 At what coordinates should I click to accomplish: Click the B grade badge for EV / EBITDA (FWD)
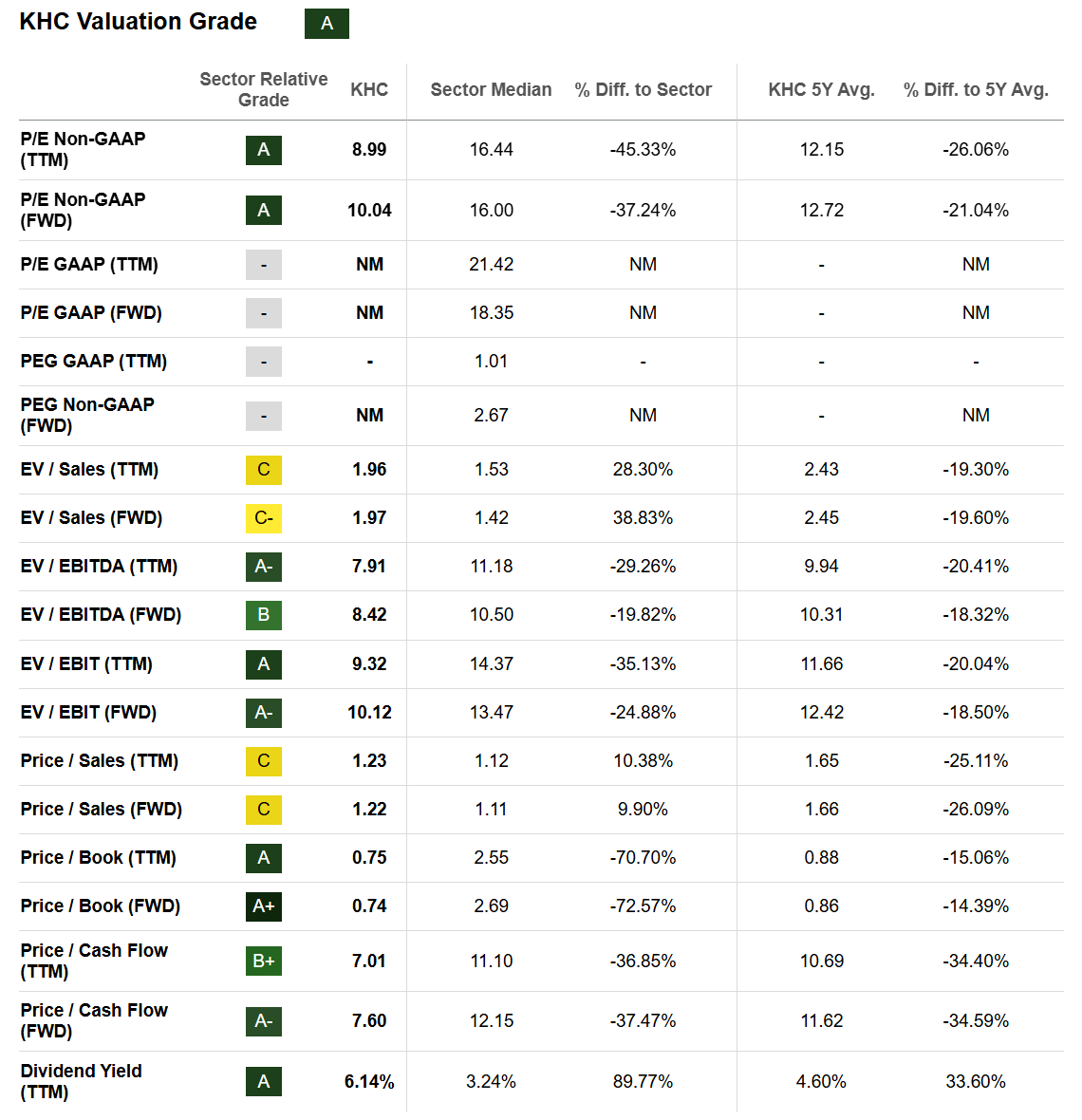[x=264, y=615]
